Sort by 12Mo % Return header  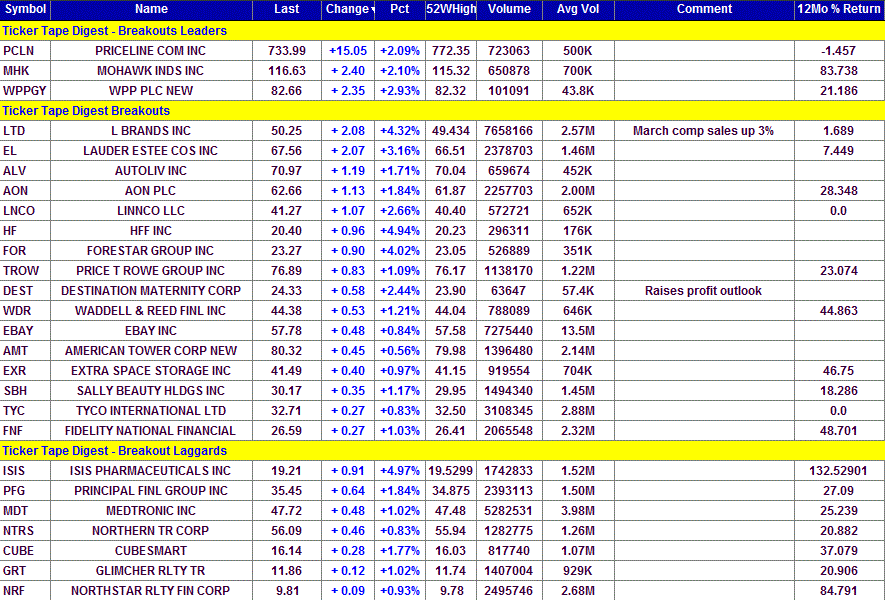pos(839,9)
